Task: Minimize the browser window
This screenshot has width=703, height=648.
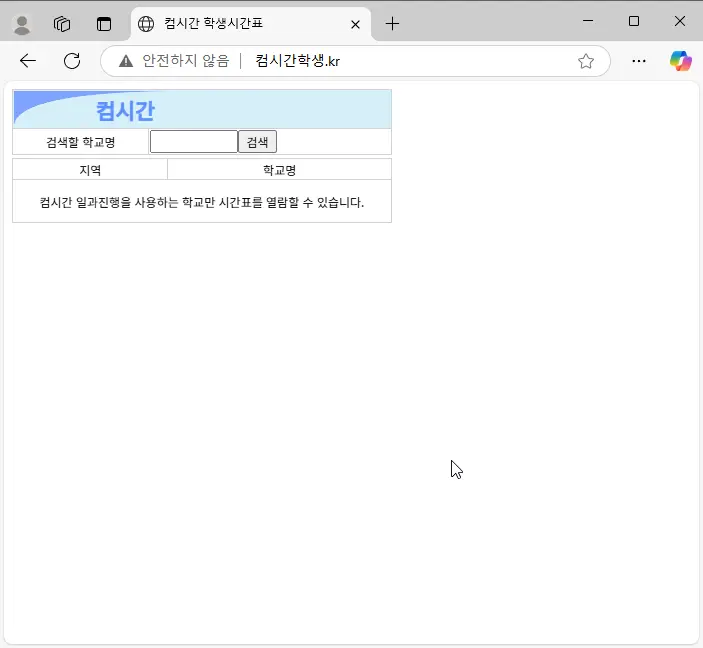Action: (x=588, y=21)
